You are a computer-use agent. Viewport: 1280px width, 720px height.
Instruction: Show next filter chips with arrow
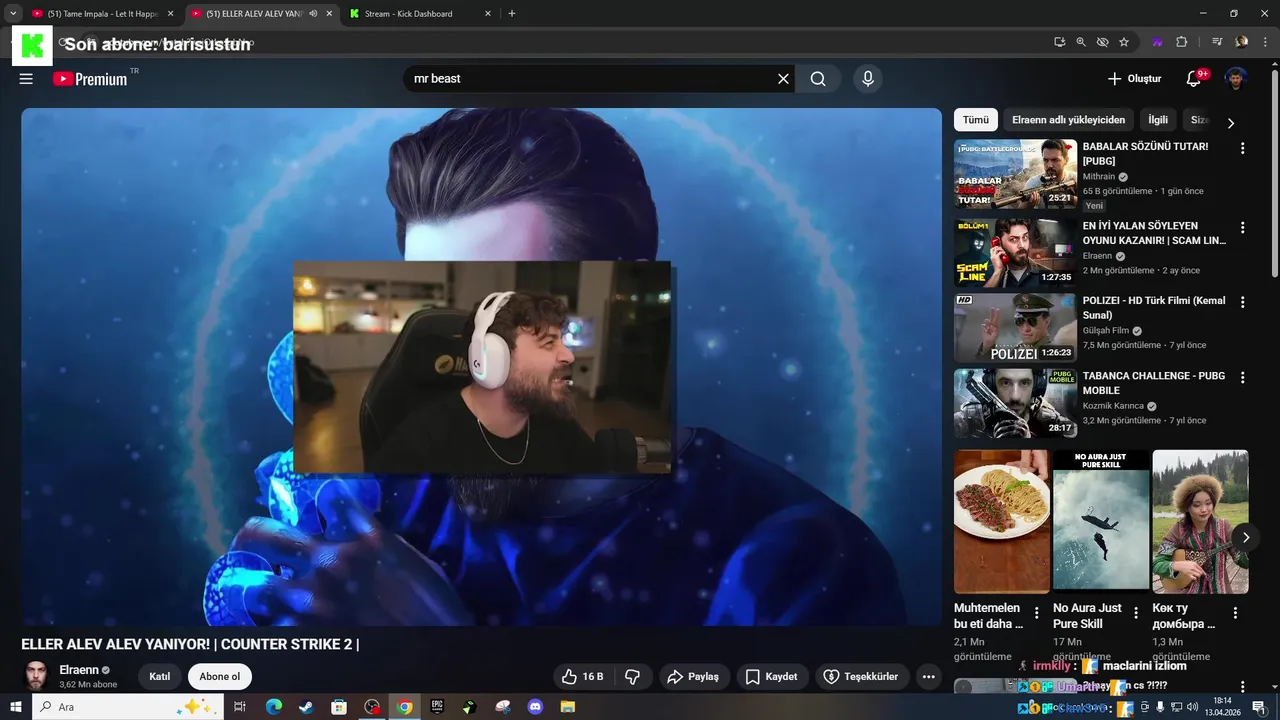click(1231, 123)
